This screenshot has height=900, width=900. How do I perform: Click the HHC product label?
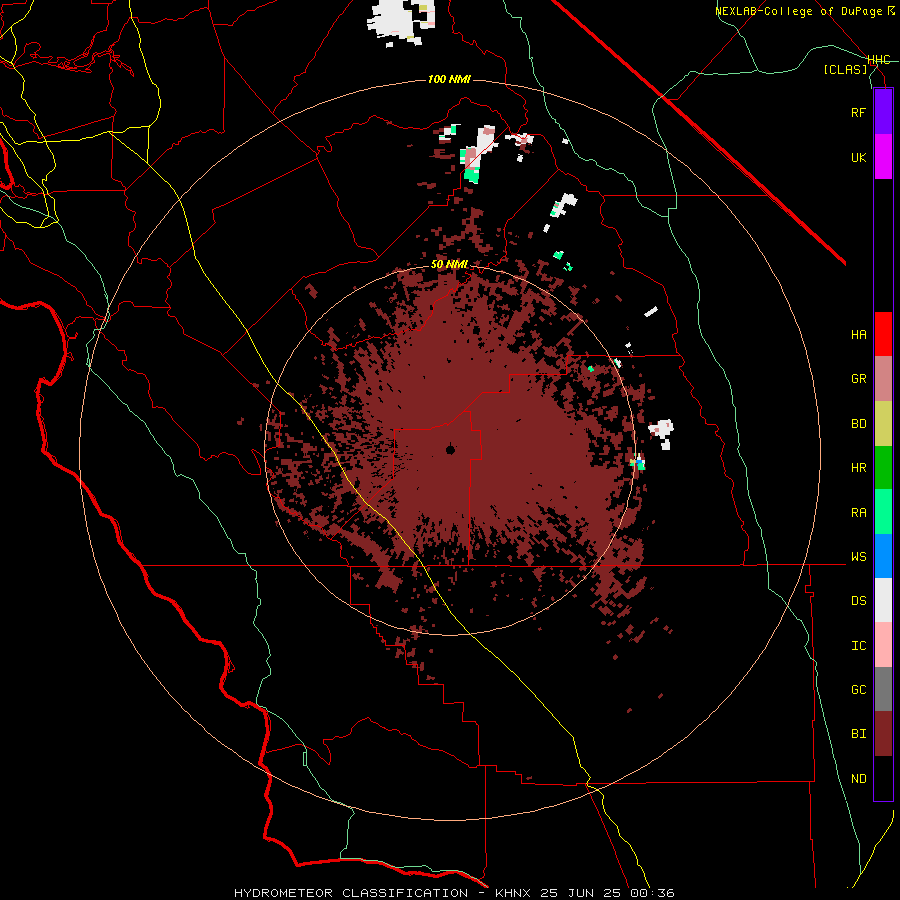click(879, 60)
